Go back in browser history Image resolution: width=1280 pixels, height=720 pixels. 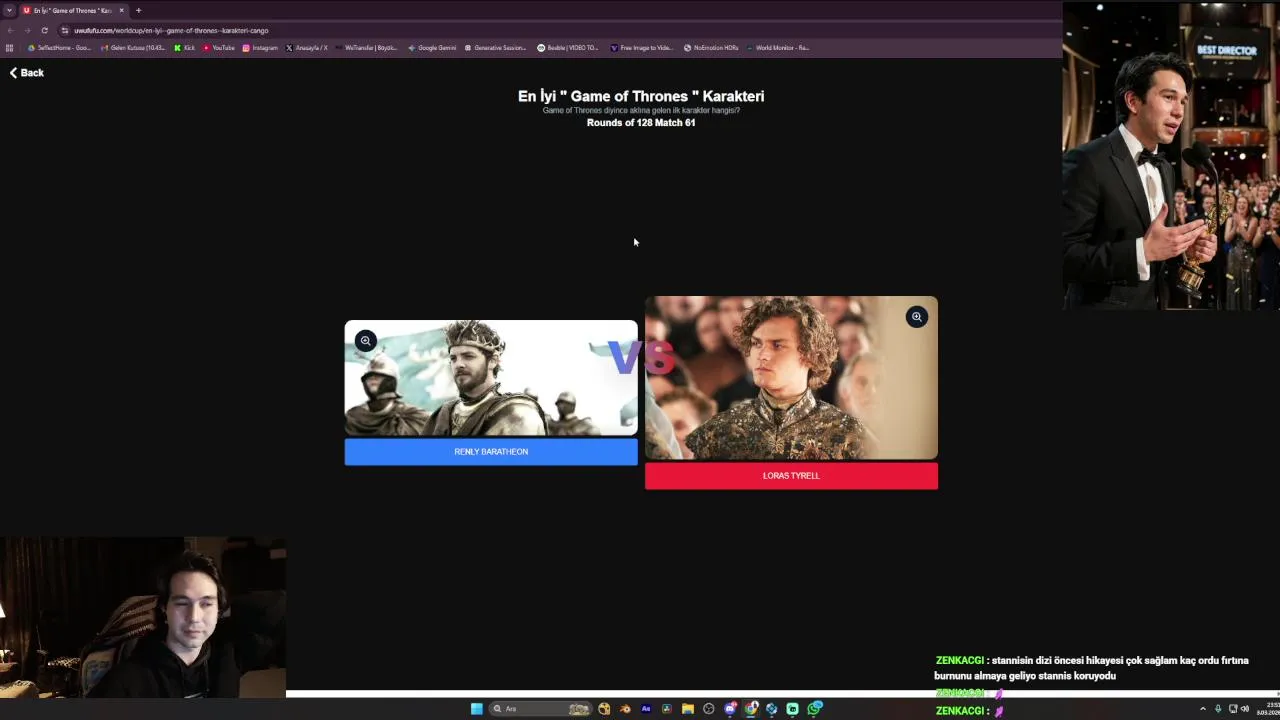[11, 30]
